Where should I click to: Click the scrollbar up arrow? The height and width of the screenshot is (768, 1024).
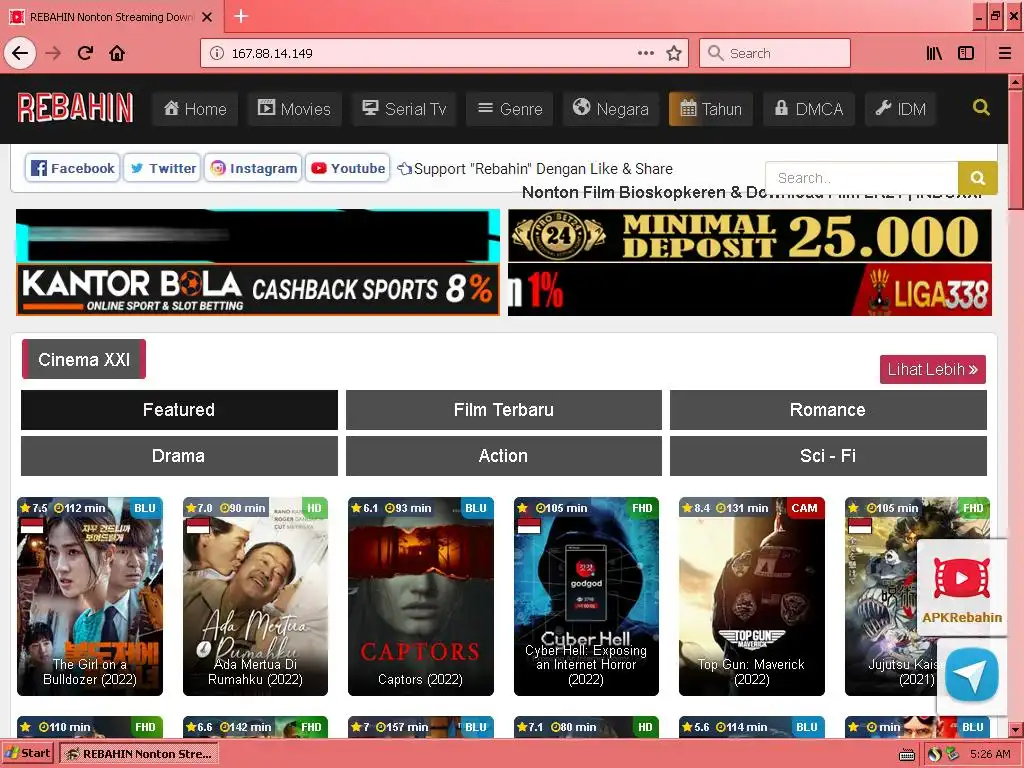click(x=1016, y=82)
